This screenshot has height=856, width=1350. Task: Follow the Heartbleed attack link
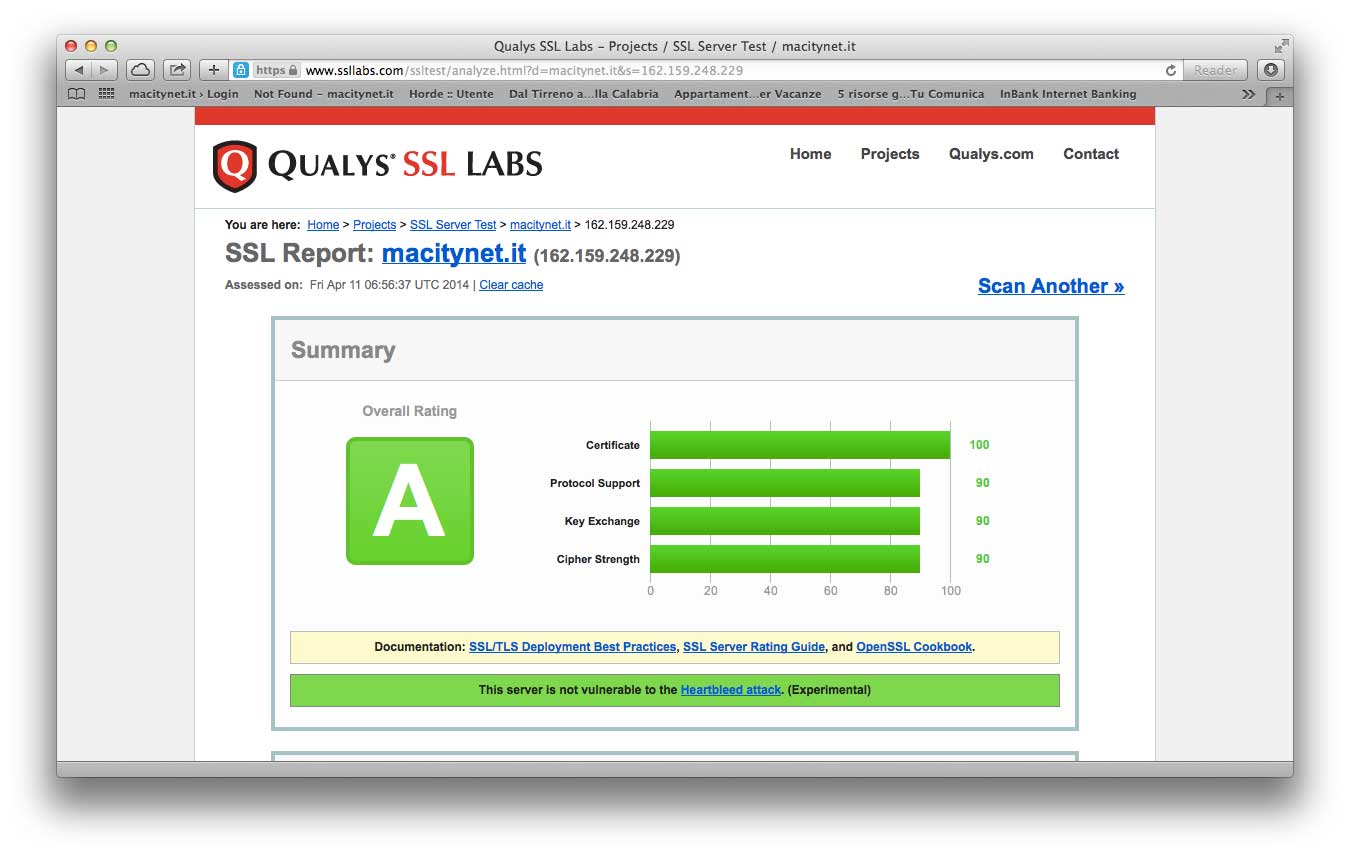(x=731, y=690)
